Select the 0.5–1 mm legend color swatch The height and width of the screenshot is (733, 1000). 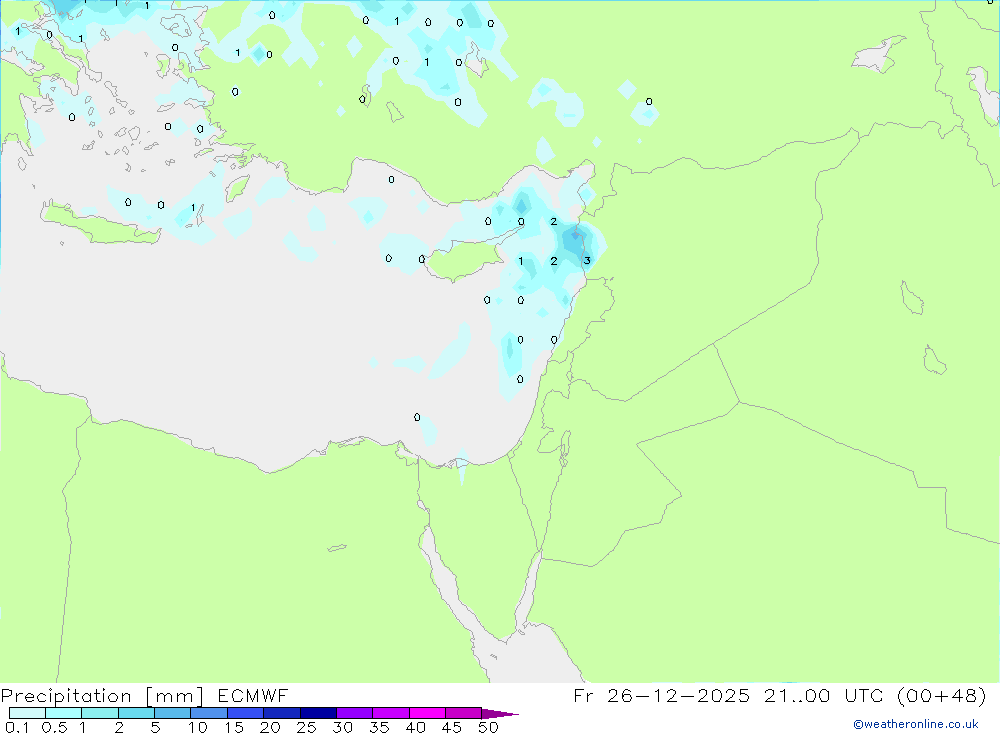(x=64, y=713)
